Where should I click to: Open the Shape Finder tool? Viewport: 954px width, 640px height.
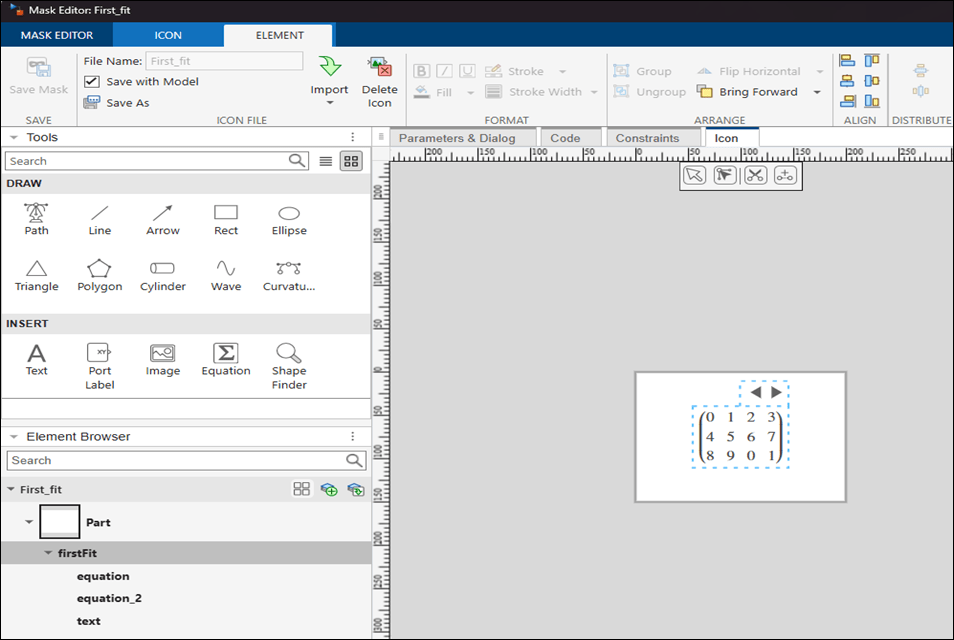289,365
